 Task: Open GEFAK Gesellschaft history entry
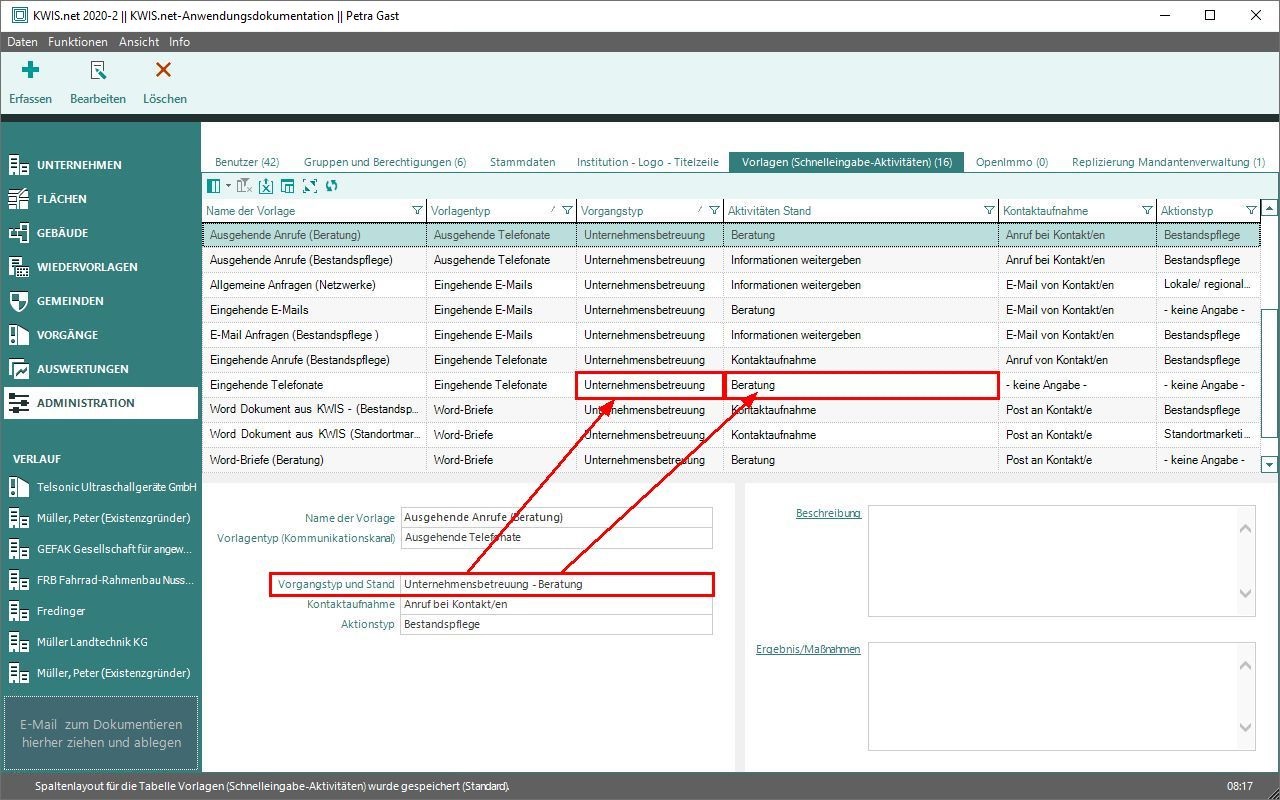(x=100, y=549)
